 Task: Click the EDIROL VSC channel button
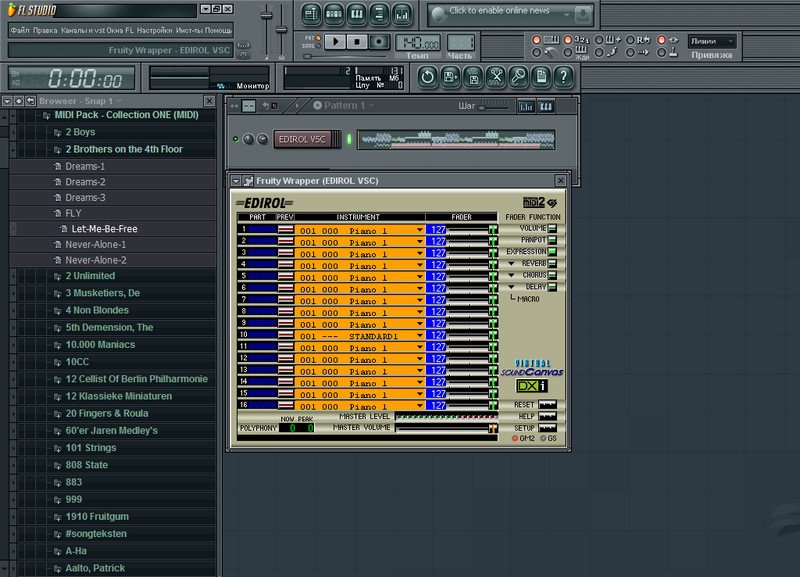click(302, 139)
